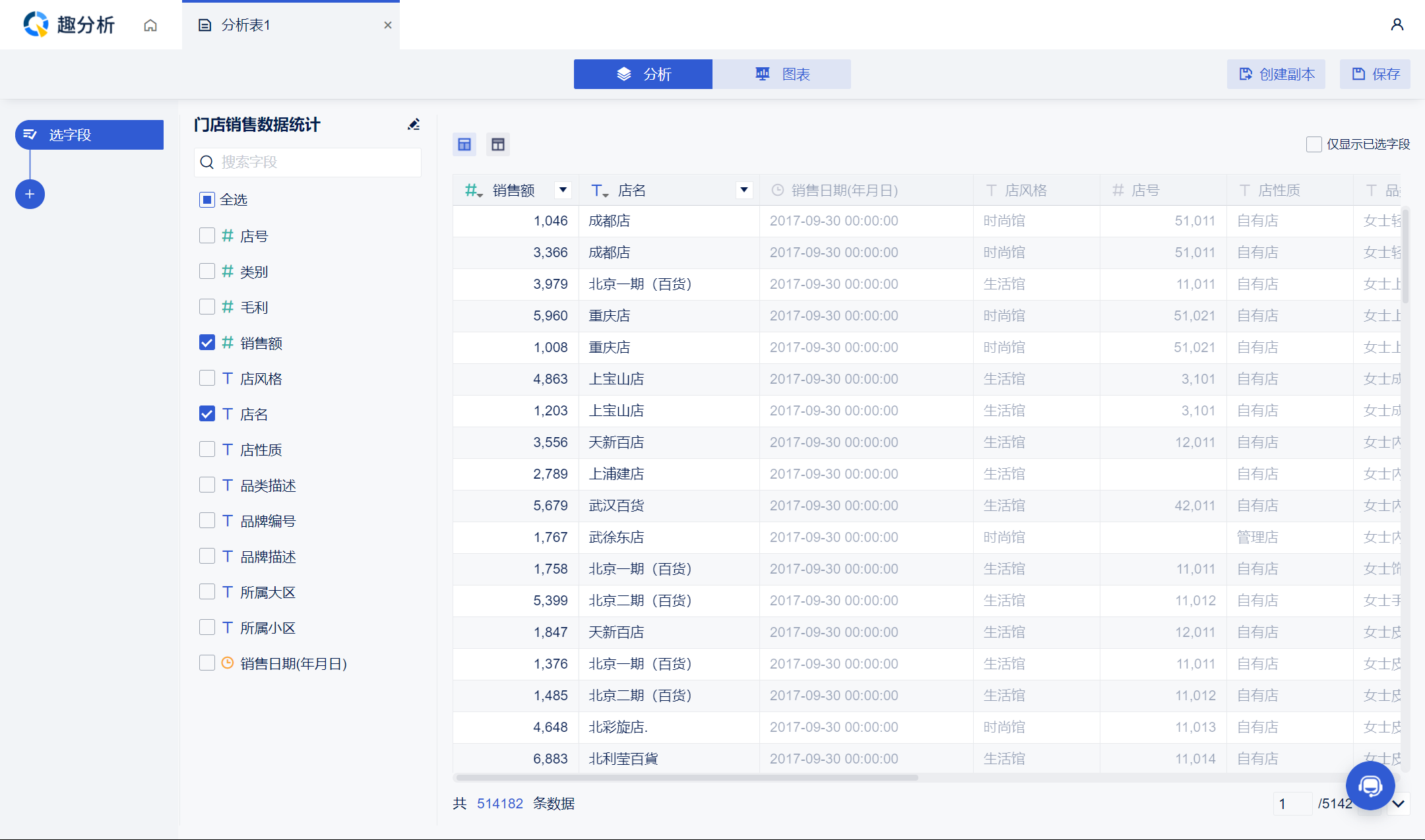This screenshot has height=840, width=1425.
Task: Open the user profile icon
Action: pos(1397,25)
